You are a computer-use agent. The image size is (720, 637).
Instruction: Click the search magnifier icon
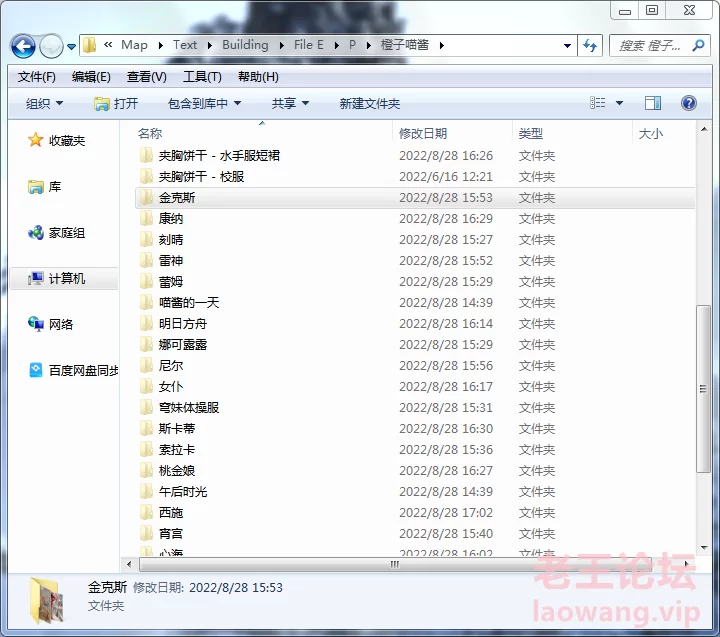[698, 45]
